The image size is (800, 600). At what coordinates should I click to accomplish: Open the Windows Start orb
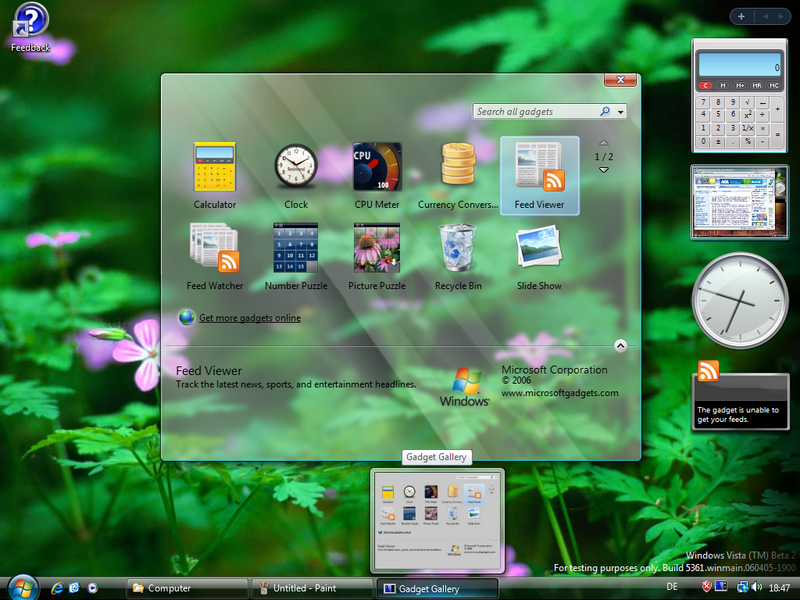coord(21,586)
